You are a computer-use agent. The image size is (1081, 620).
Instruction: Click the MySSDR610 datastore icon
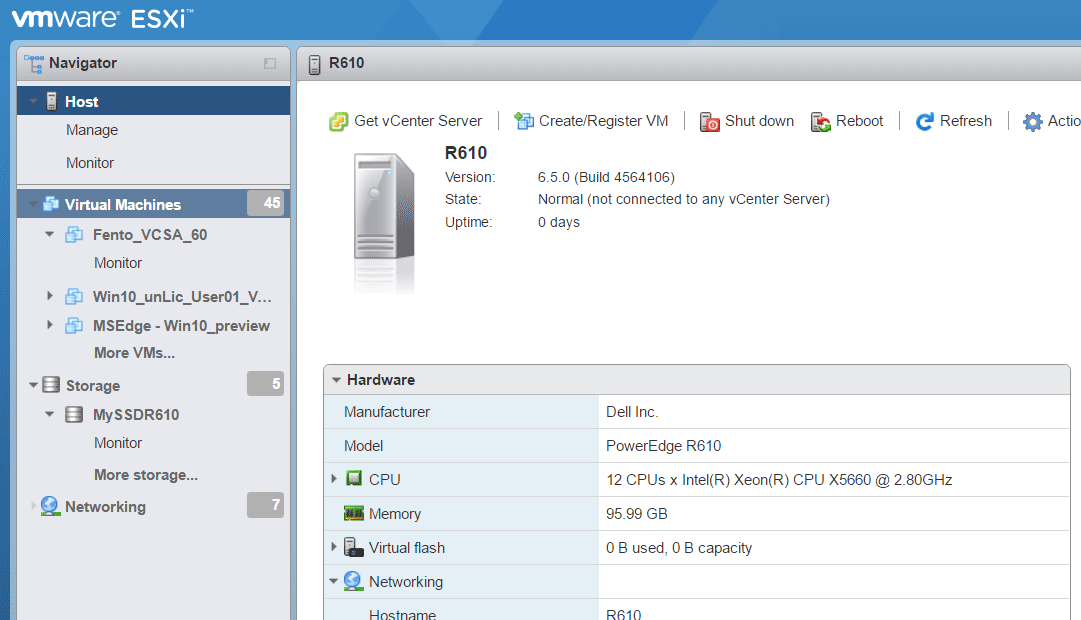point(74,414)
